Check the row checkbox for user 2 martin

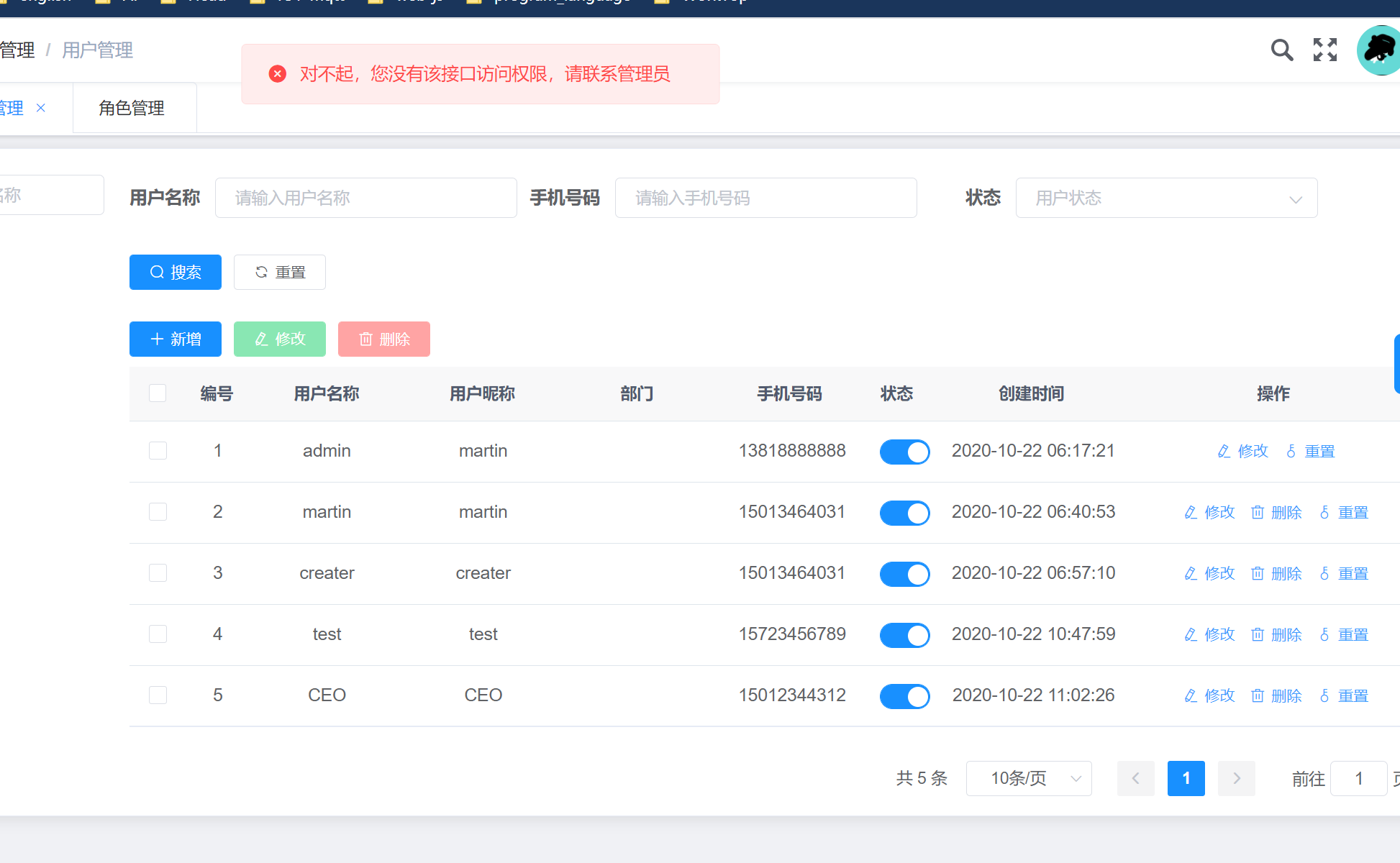click(x=158, y=512)
